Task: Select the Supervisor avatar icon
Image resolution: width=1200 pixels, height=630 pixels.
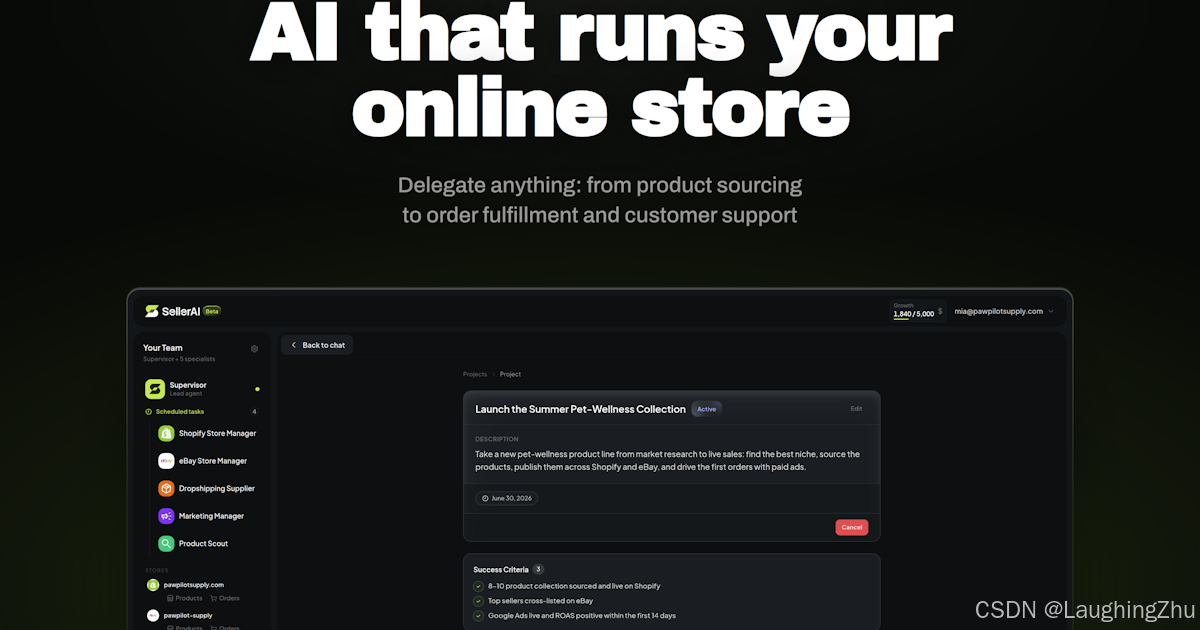Action: 155,389
